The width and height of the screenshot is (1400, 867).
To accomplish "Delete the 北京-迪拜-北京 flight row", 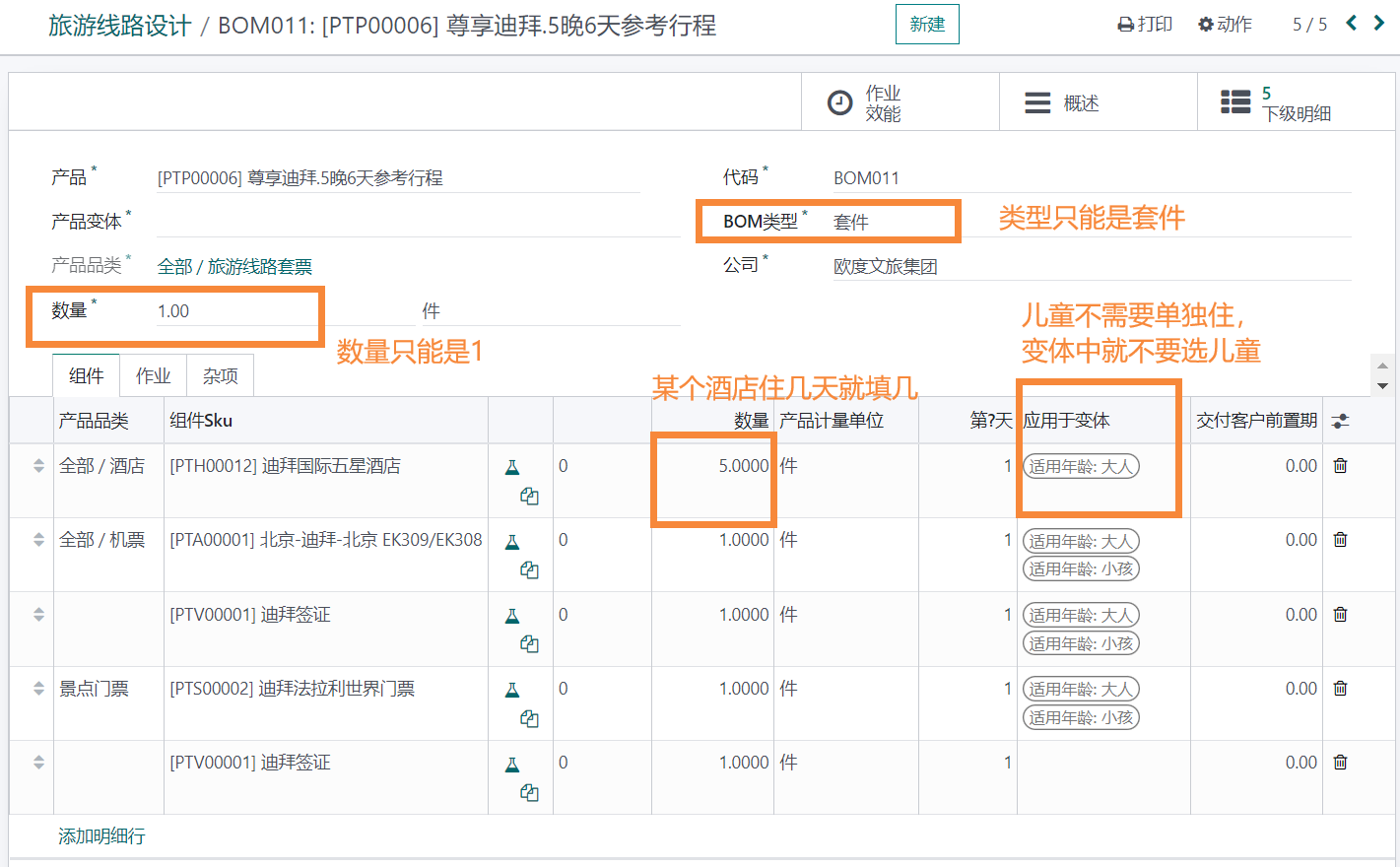I will (x=1340, y=540).
